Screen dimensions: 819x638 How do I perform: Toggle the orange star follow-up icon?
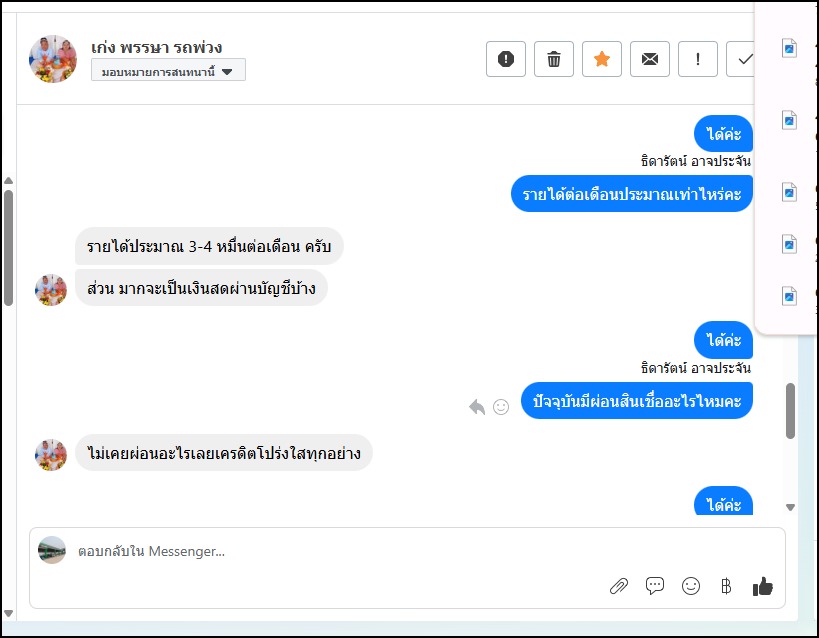click(602, 59)
